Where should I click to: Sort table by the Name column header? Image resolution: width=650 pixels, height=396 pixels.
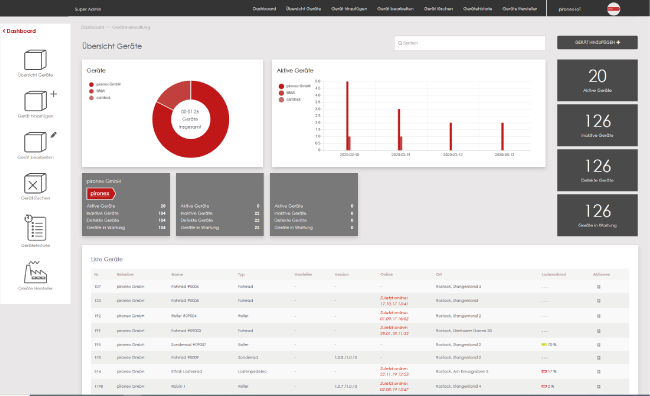point(177,275)
